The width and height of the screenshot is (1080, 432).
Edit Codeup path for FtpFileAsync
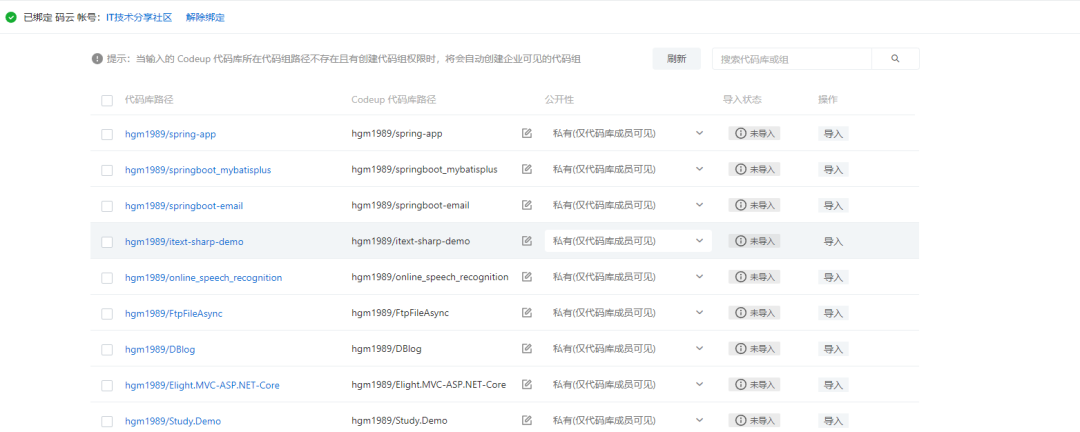(x=527, y=312)
